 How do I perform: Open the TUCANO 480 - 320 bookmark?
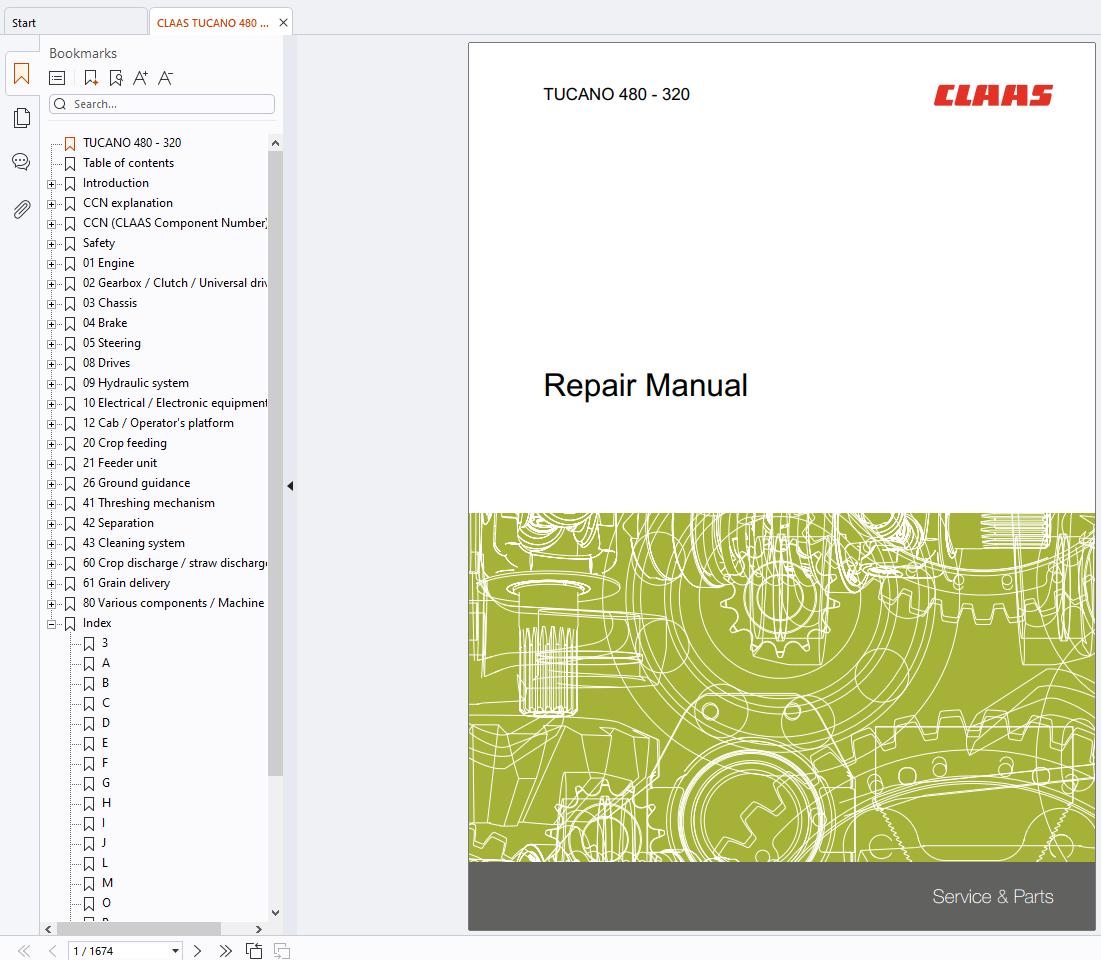click(131, 143)
